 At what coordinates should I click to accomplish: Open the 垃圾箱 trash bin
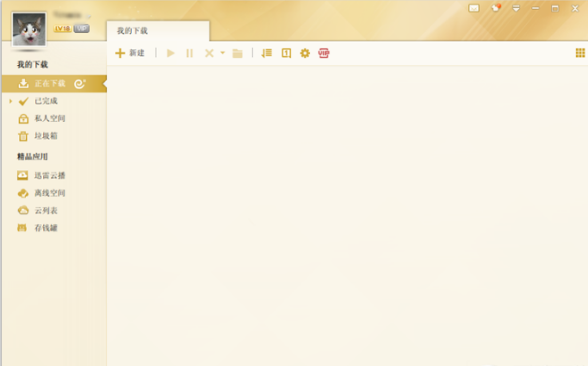[x=46, y=136]
